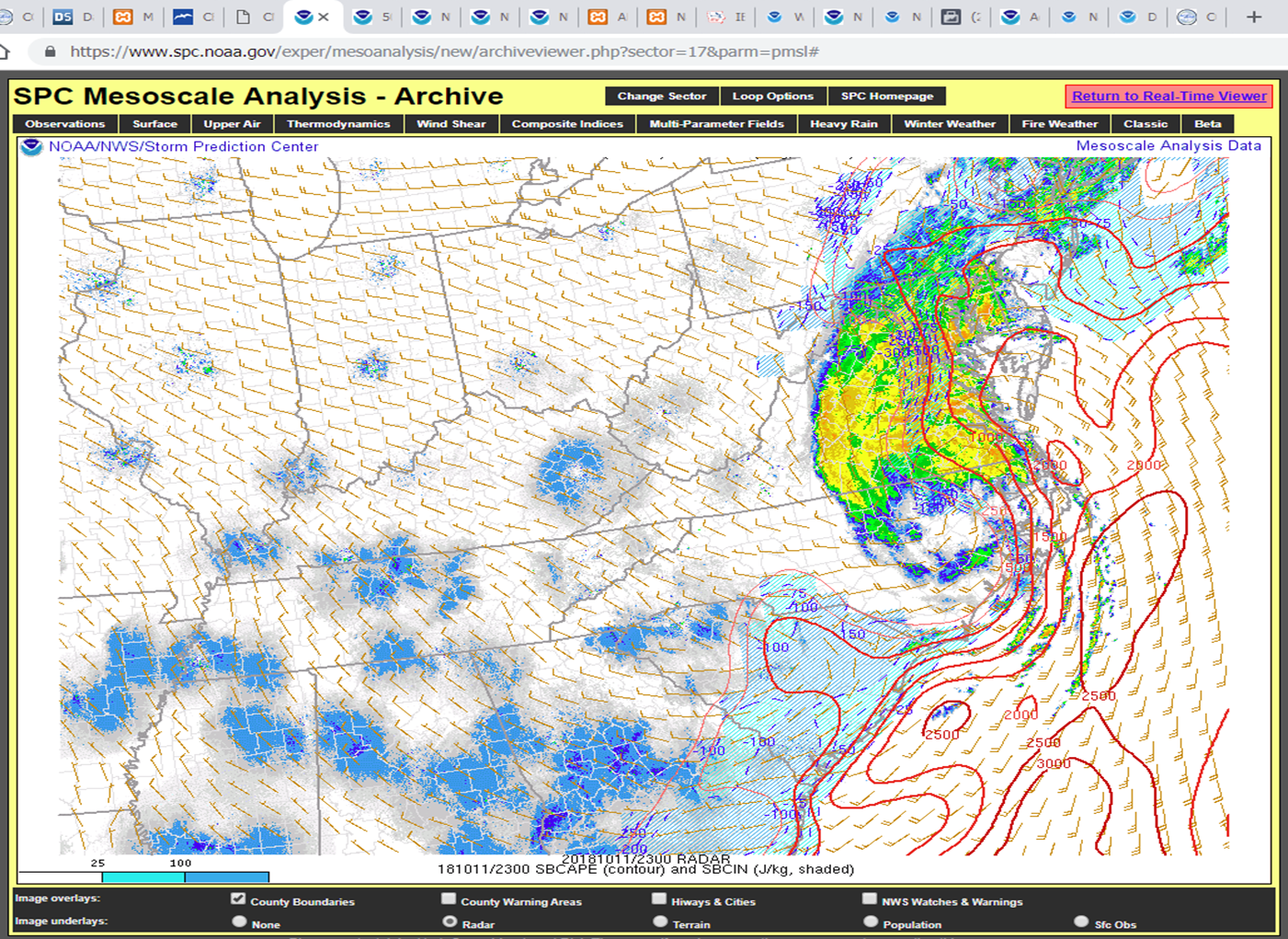Switch to the tab labeled IE
The width and height of the screenshot is (1288, 939).
click(726, 17)
